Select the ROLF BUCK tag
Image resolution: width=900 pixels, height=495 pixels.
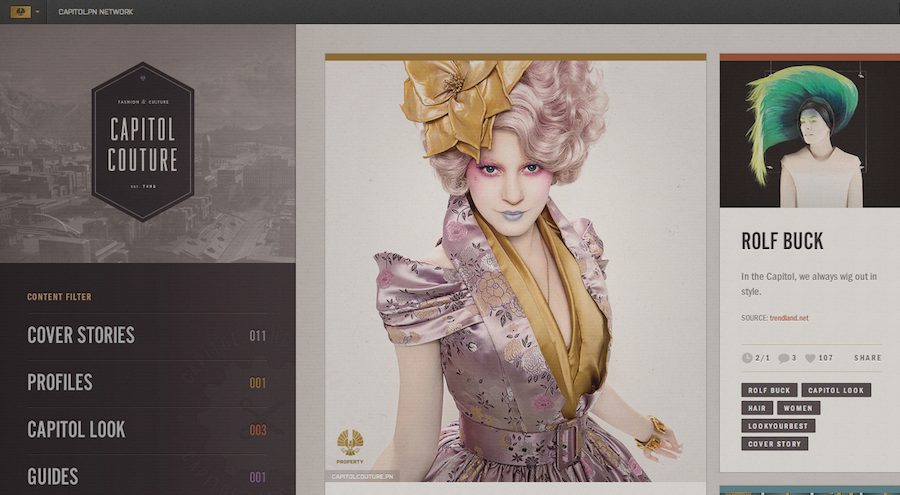click(x=769, y=390)
